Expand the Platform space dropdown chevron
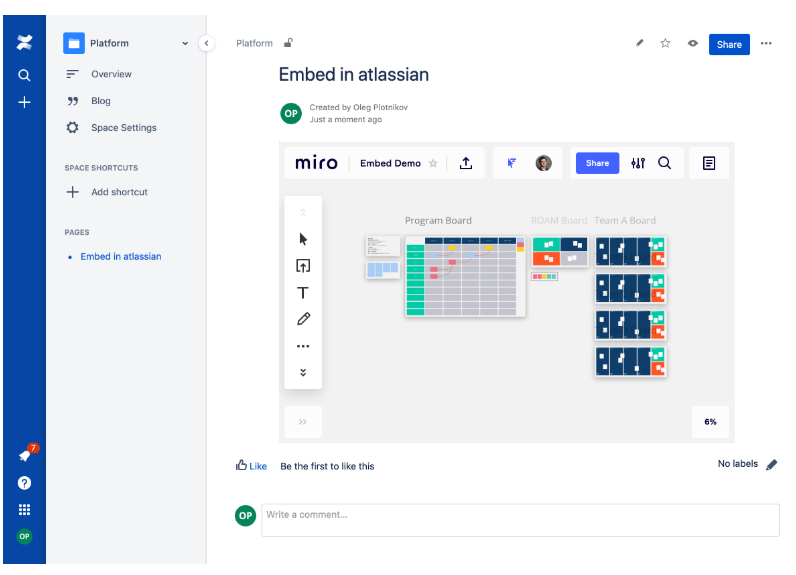This screenshot has width=796, height=575. (185, 44)
